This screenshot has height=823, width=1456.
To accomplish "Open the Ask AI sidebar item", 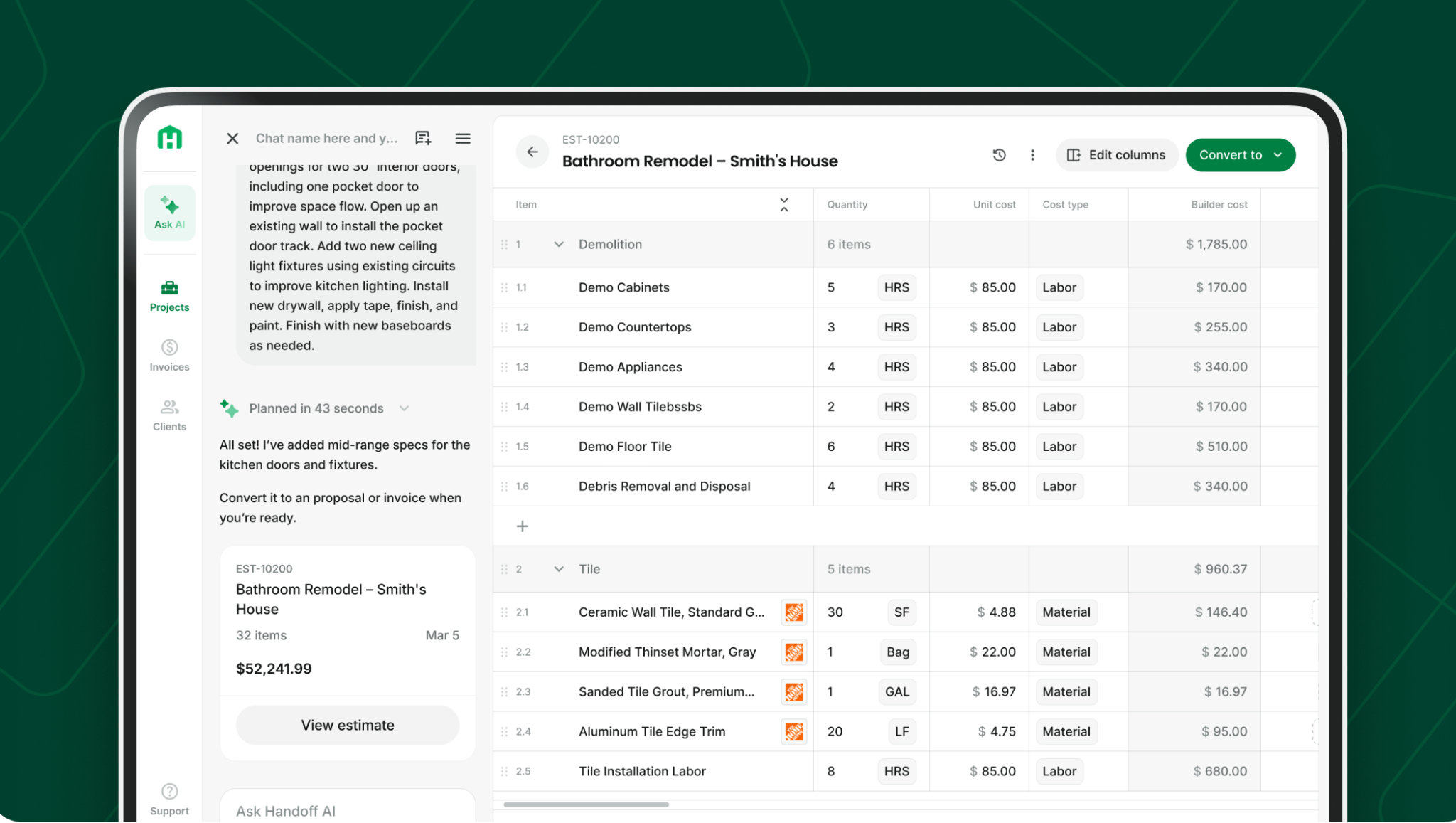I will (x=169, y=213).
